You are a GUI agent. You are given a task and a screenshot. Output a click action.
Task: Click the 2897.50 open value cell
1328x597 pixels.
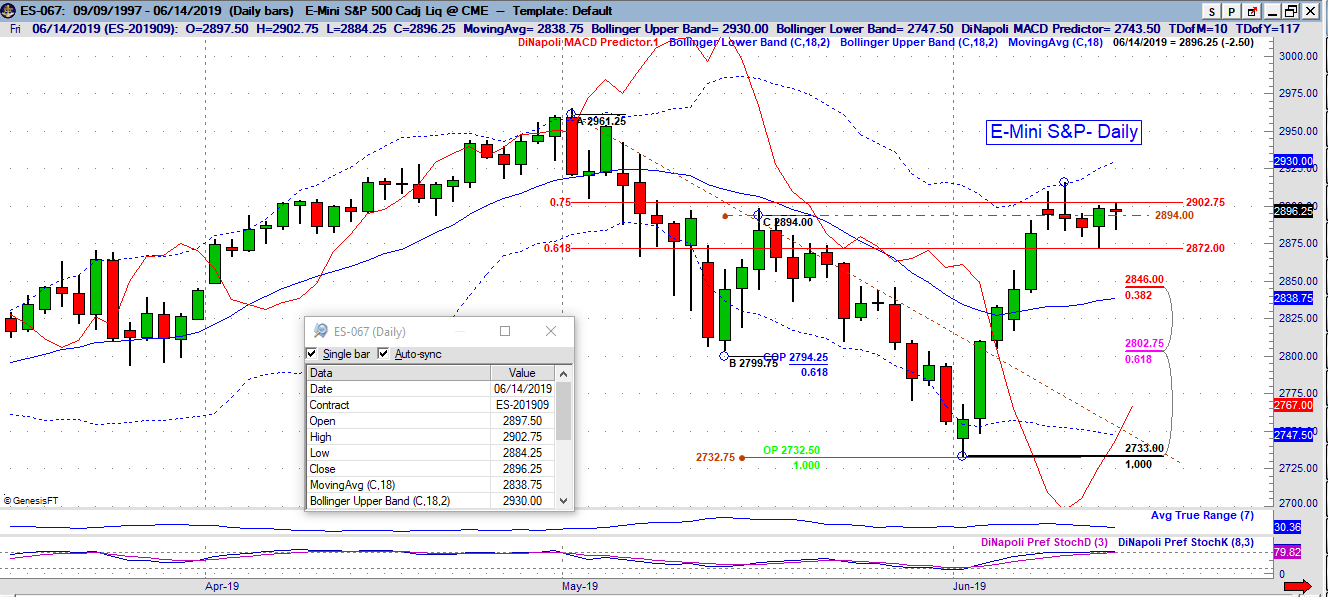pos(522,421)
